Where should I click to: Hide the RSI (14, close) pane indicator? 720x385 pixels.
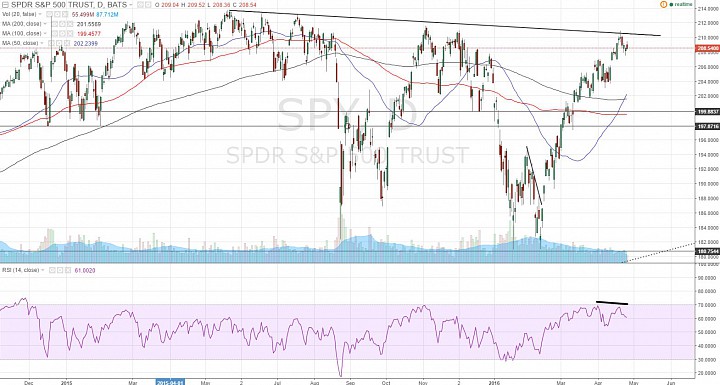pos(52,271)
